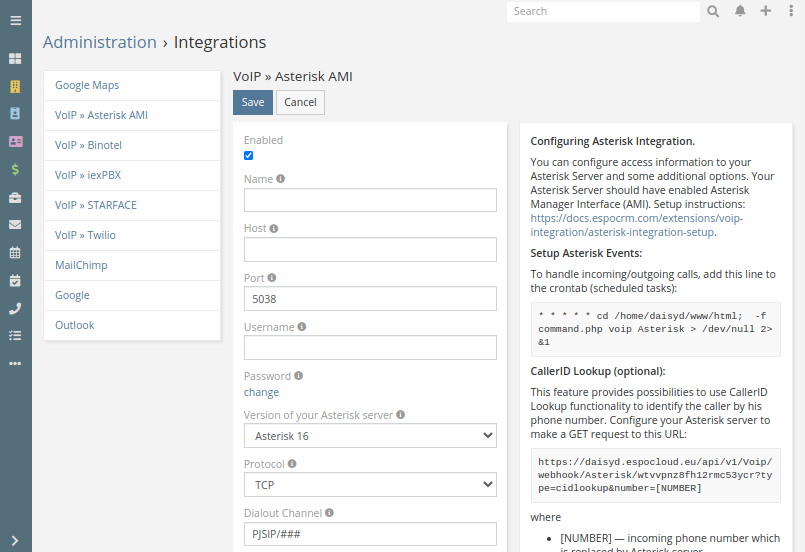
Task: Click the info icon next to Port
Action: click(272, 278)
